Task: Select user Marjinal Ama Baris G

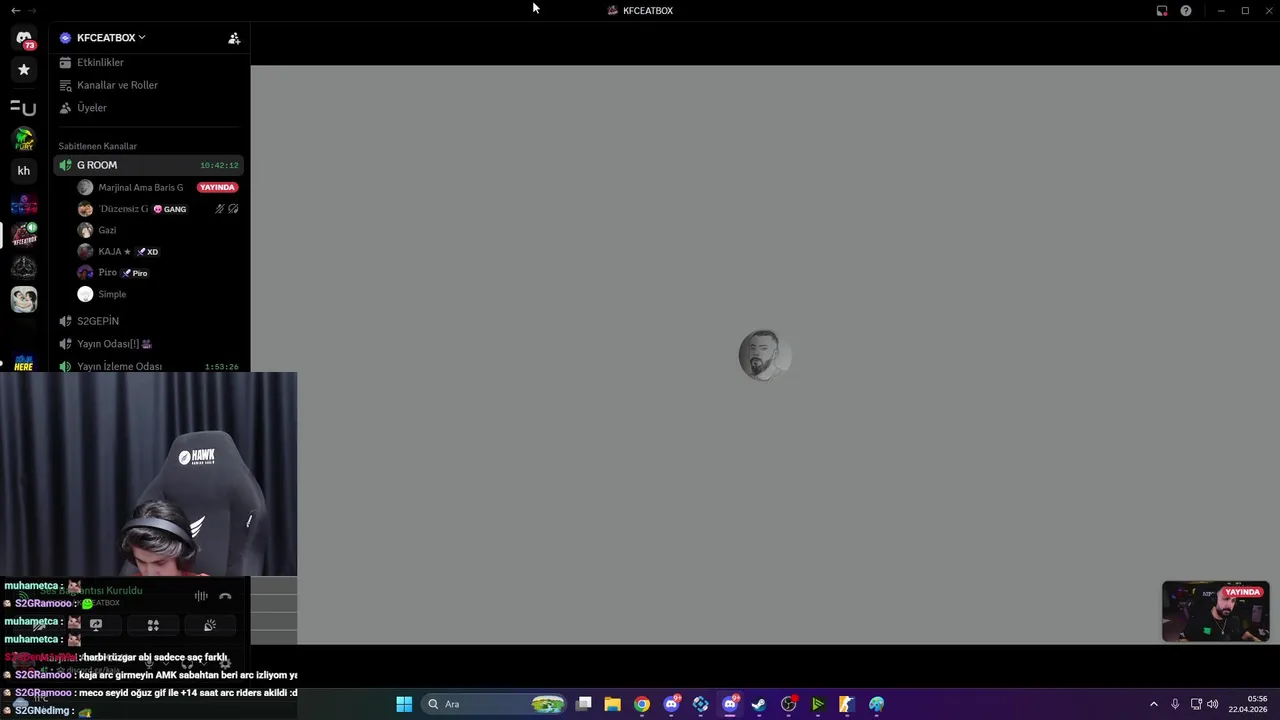Action: point(140,187)
